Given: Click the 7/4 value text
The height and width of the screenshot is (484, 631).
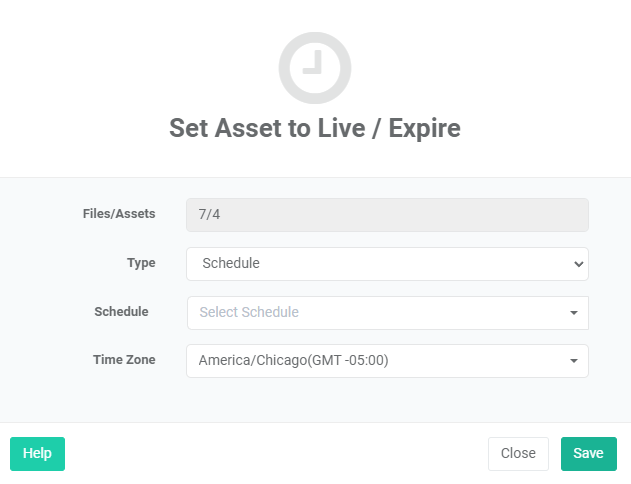Looking at the screenshot, I should (209, 214).
